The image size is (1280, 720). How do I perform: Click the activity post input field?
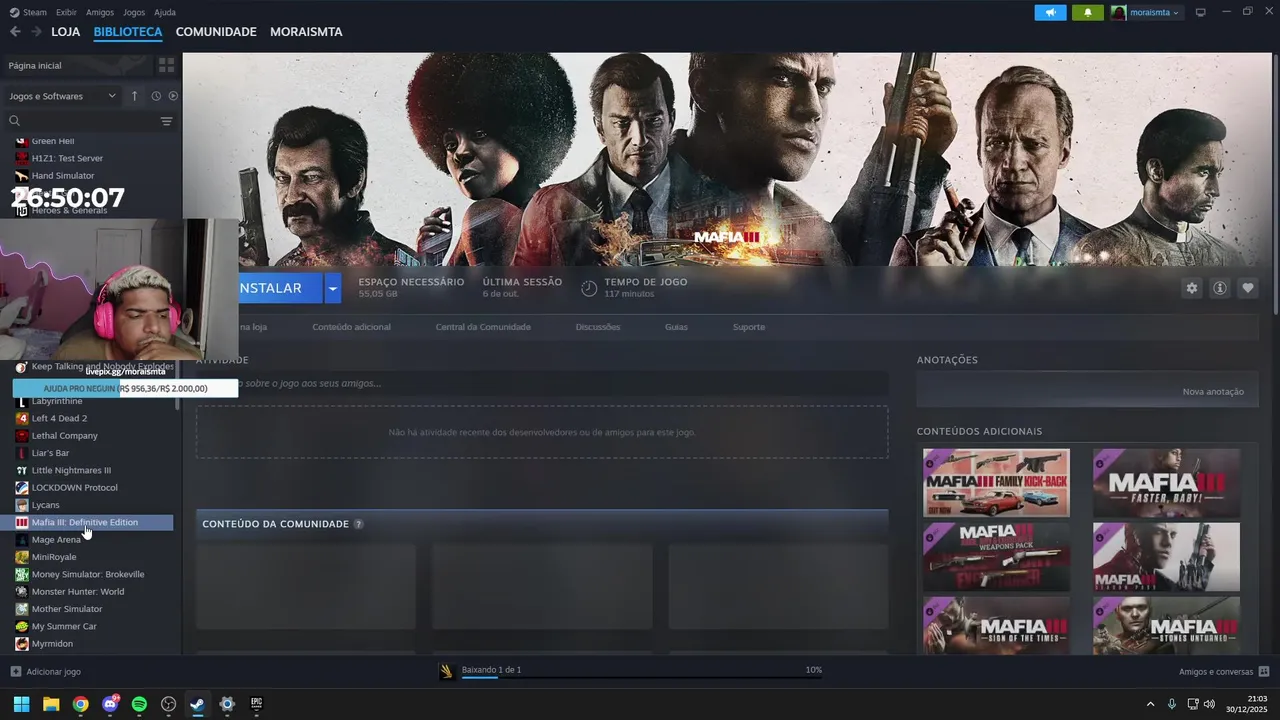pyautogui.click(x=542, y=383)
